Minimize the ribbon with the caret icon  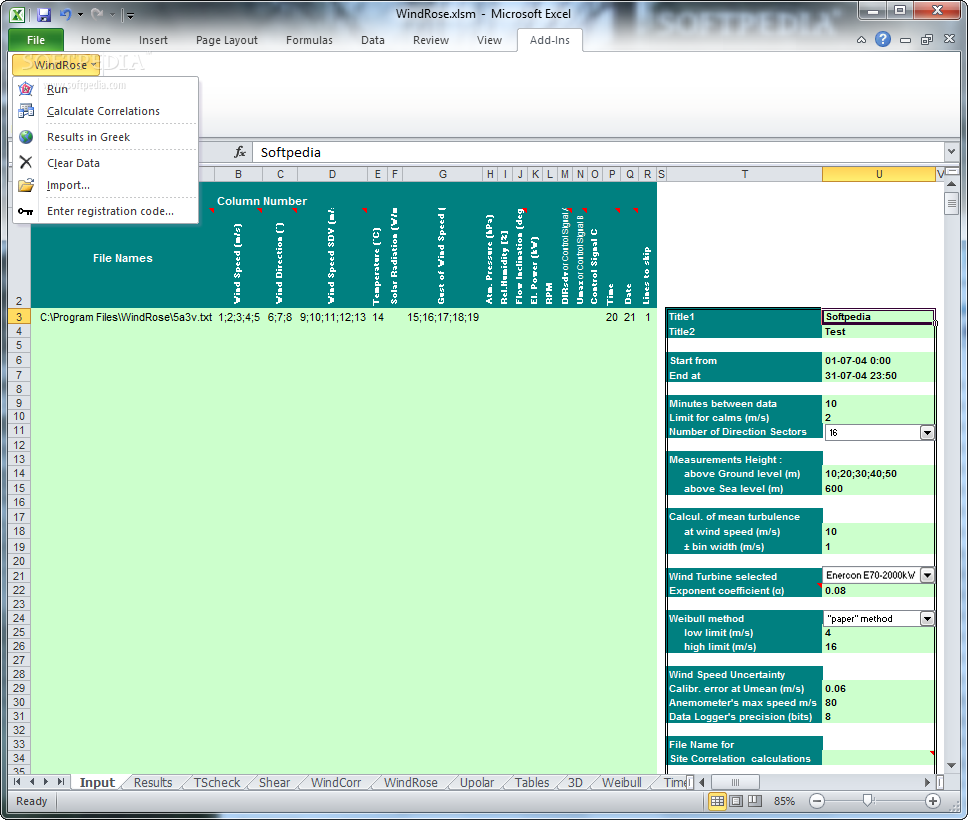(x=861, y=40)
